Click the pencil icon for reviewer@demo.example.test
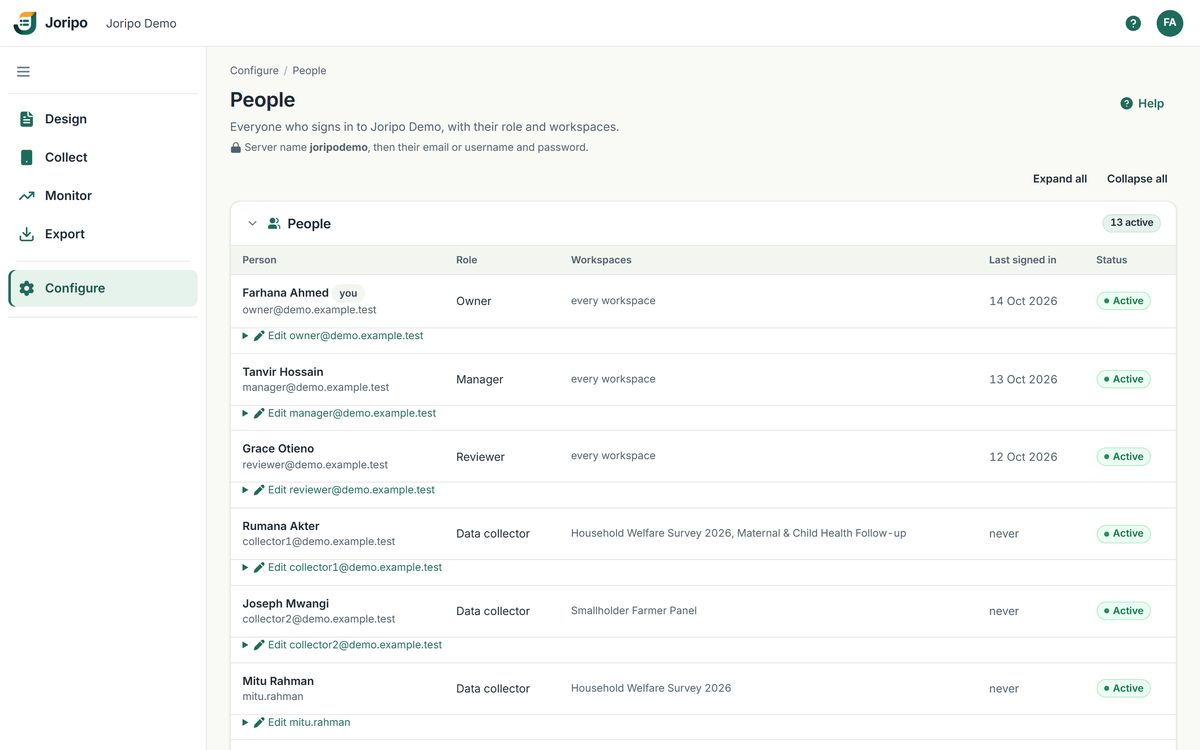 coord(259,490)
